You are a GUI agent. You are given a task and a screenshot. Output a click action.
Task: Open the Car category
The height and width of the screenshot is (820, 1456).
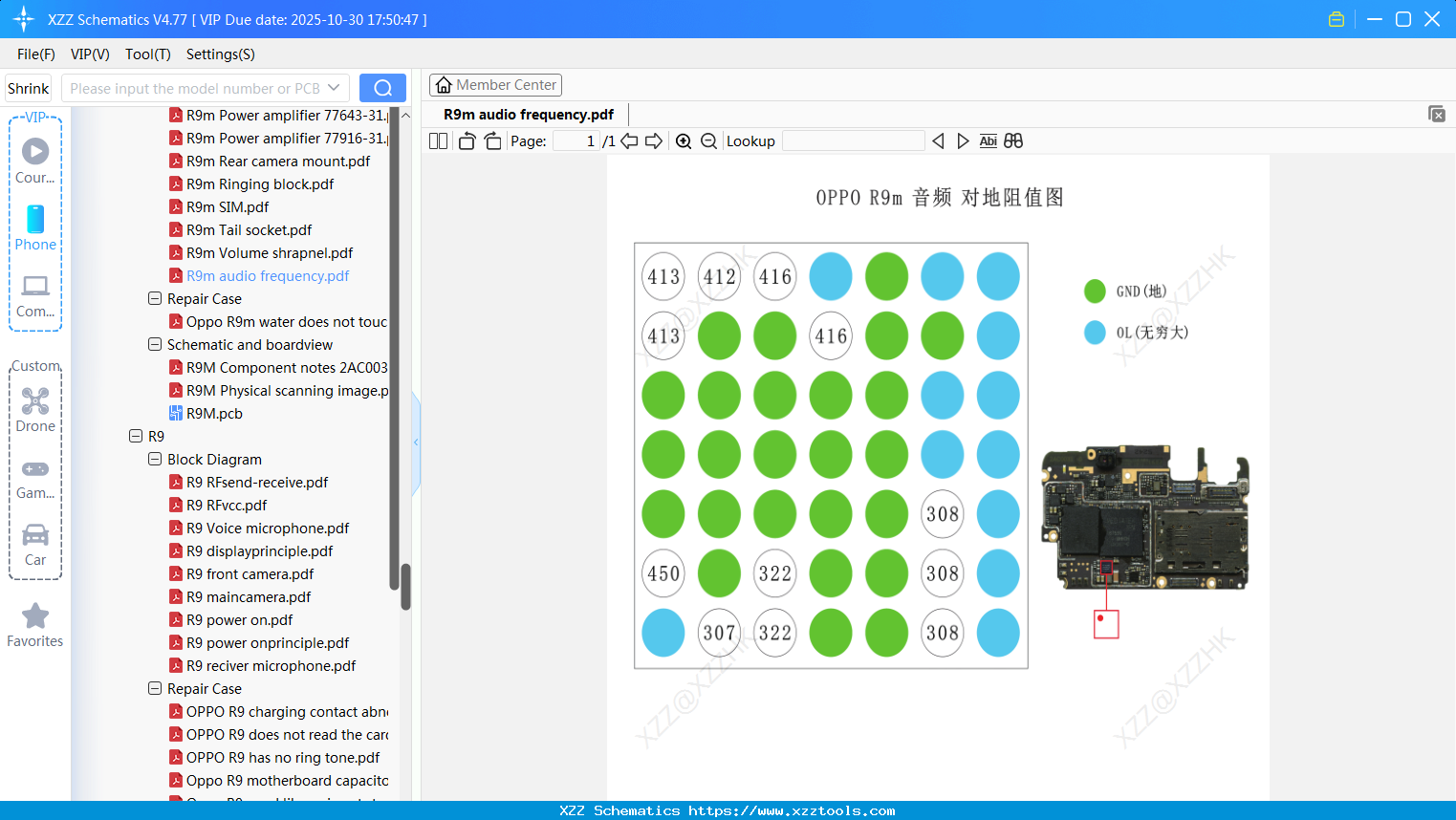click(35, 545)
